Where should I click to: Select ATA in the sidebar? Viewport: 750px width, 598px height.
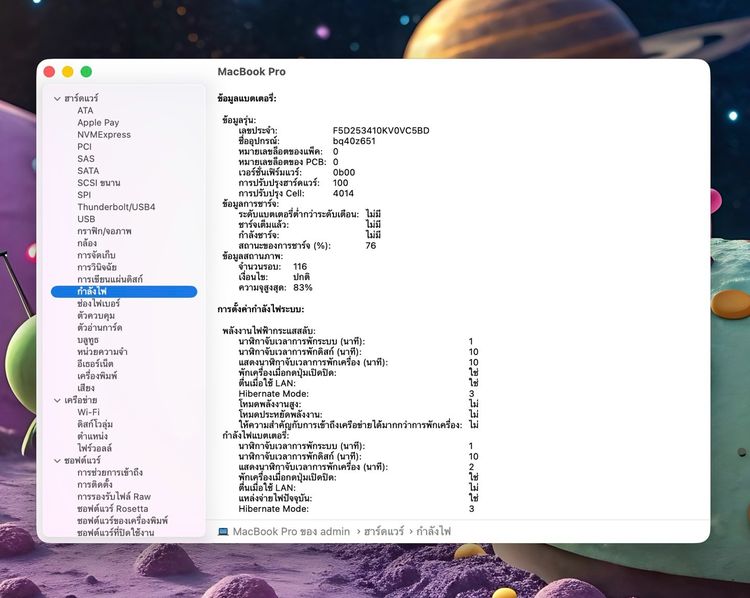[85, 111]
